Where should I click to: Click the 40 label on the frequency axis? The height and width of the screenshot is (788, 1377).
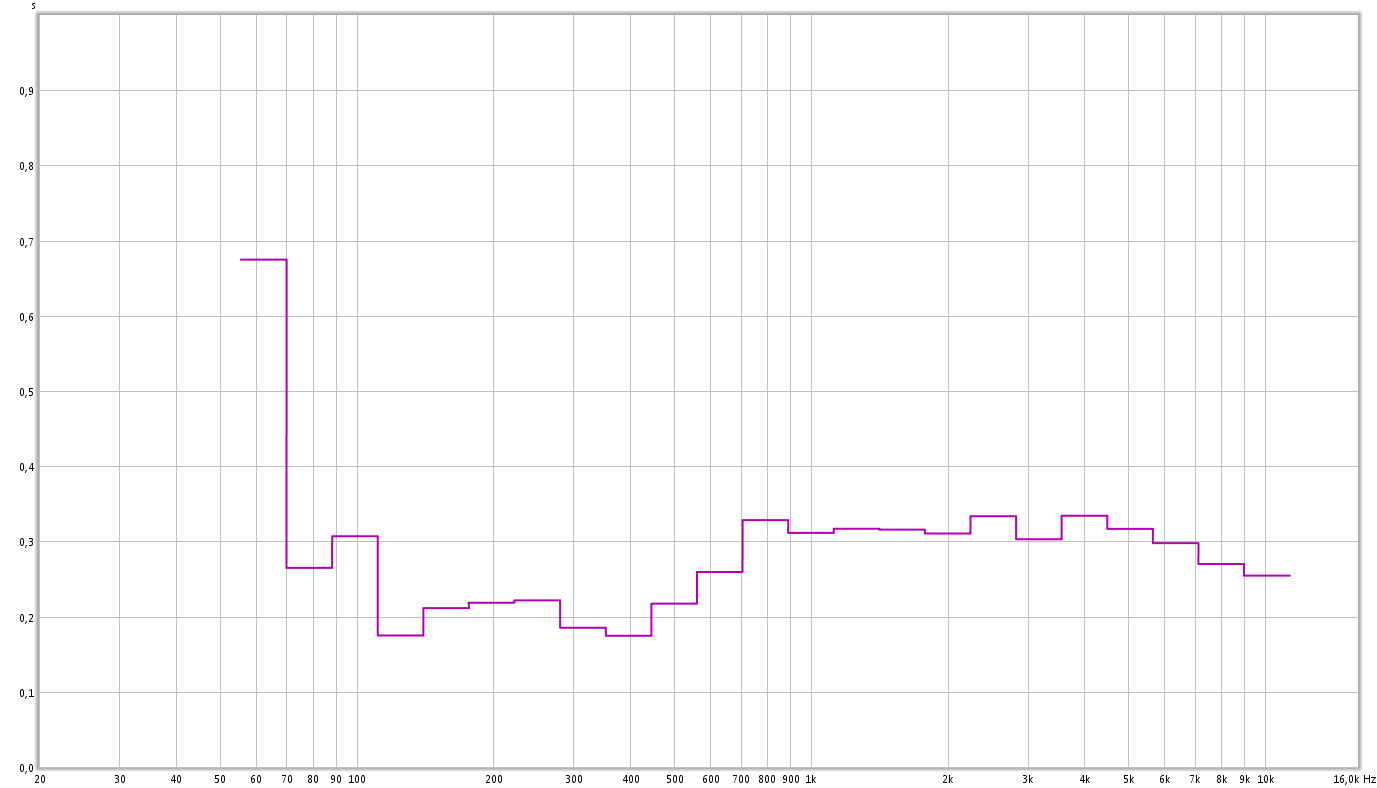pyautogui.click(x=176, y=779)
